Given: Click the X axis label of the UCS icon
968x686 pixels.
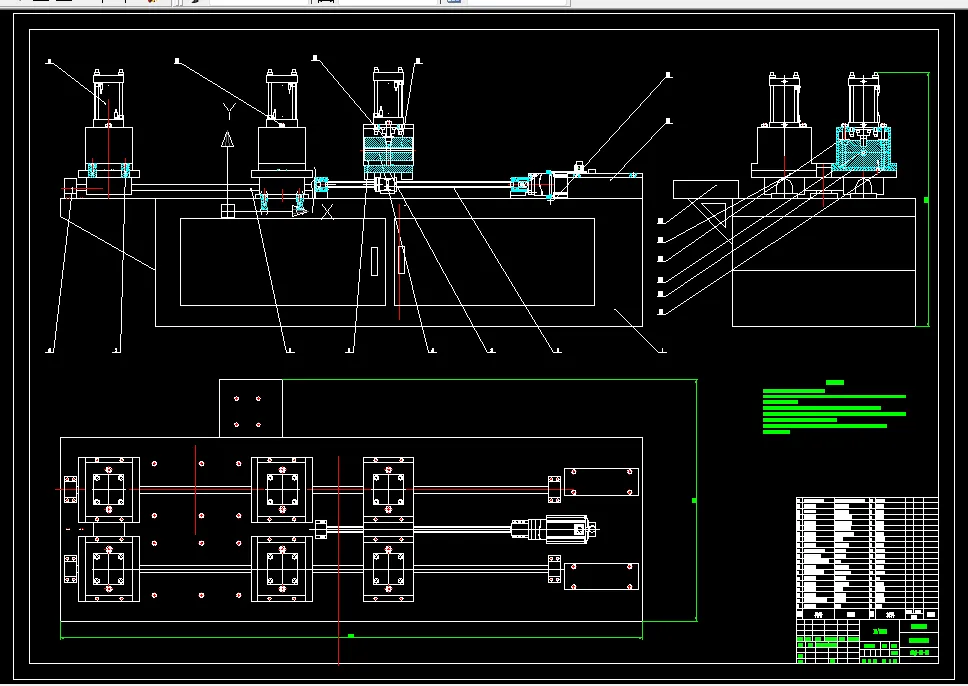Looking at the screenshot, I should 327,212.
